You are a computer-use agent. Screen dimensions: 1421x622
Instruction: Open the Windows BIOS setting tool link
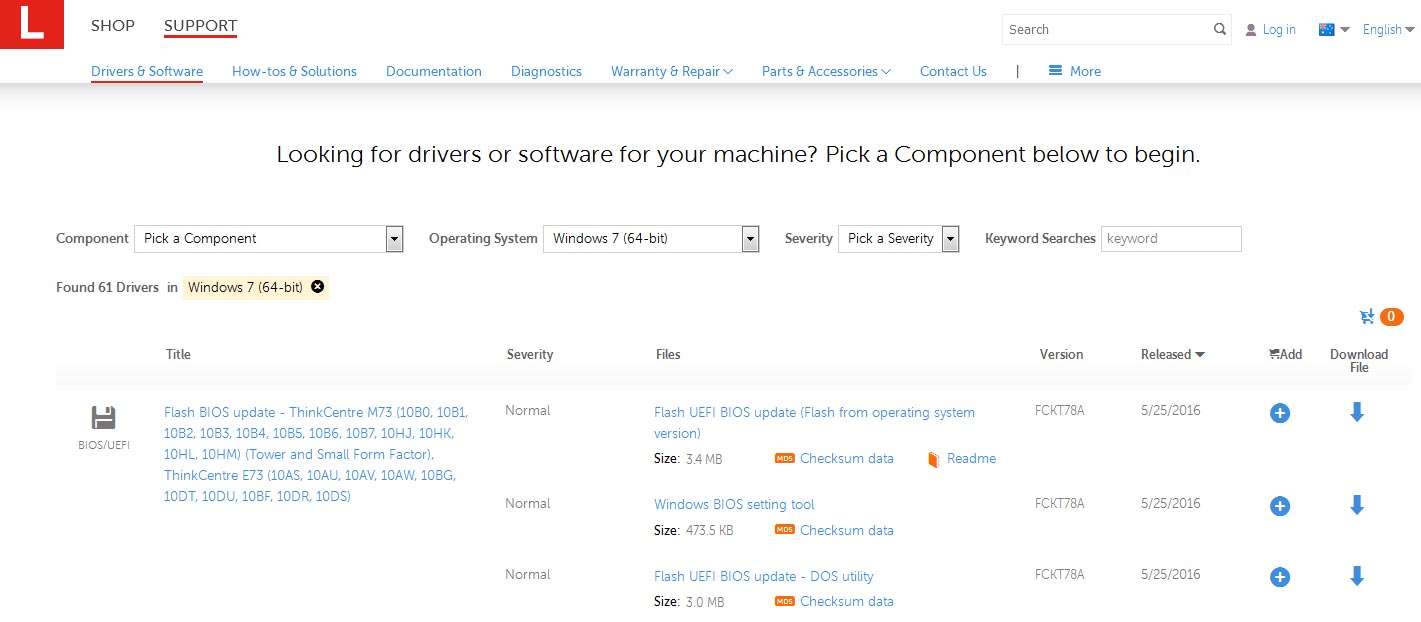tap(734, 505)
